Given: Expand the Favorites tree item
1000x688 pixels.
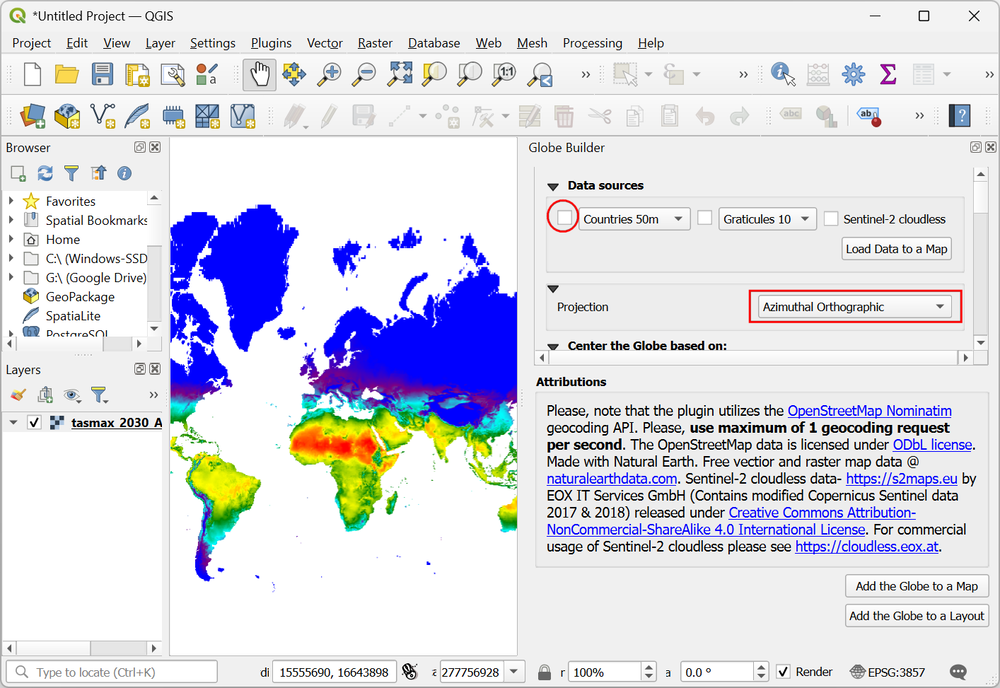Looking at the screenshot, I should (11, 201).
